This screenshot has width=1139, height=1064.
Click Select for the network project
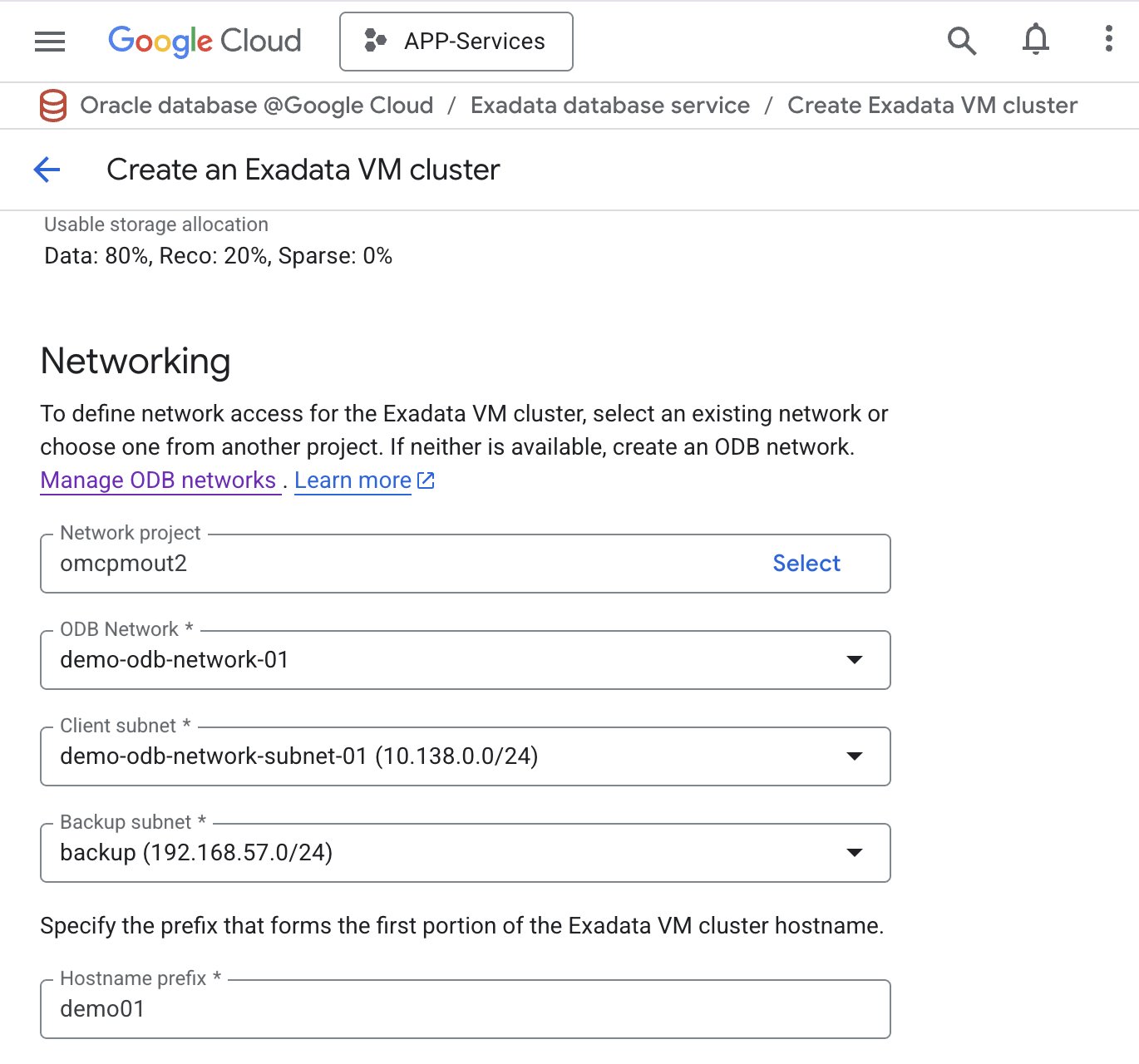(x=806, y=564)
